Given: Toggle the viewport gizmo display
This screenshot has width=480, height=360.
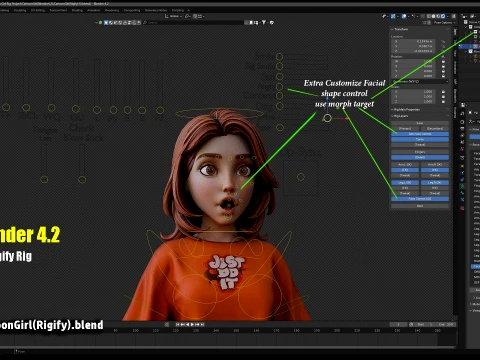Looking at the screenshot, I should point(393,16).
